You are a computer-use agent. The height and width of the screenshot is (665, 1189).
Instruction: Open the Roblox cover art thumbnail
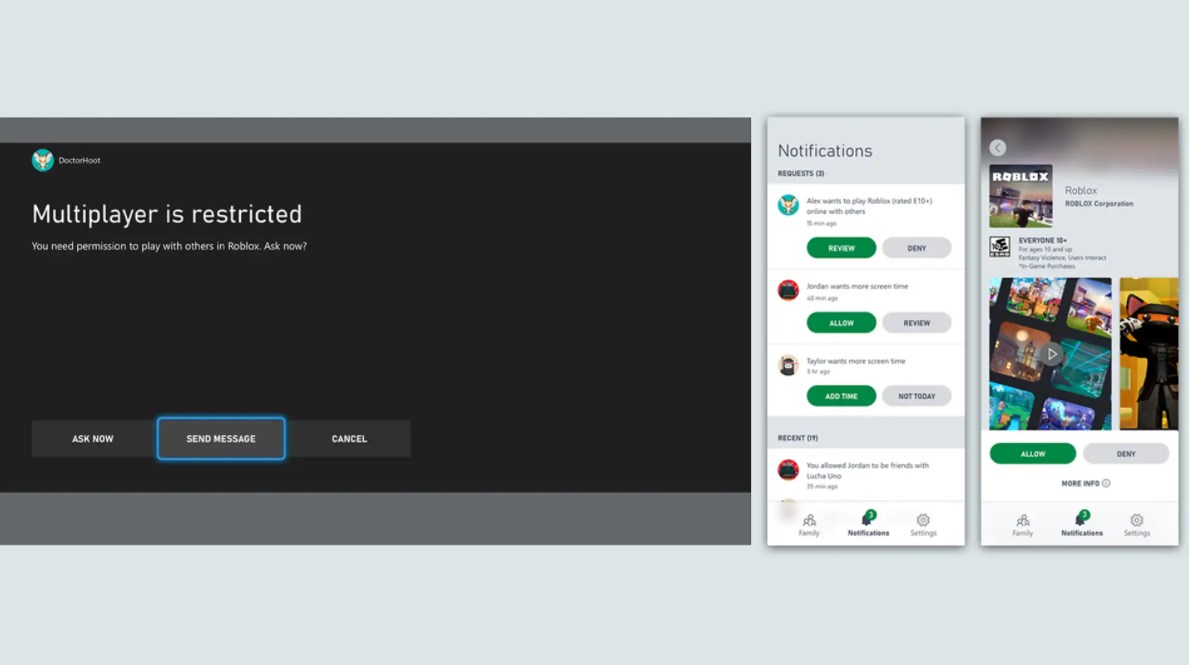(x=1021, y=196)
